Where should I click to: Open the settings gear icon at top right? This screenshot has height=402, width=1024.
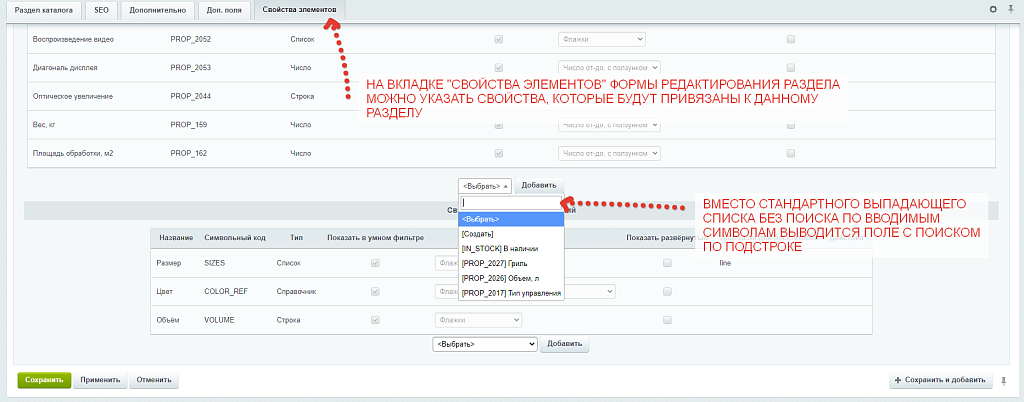[993, 9]
